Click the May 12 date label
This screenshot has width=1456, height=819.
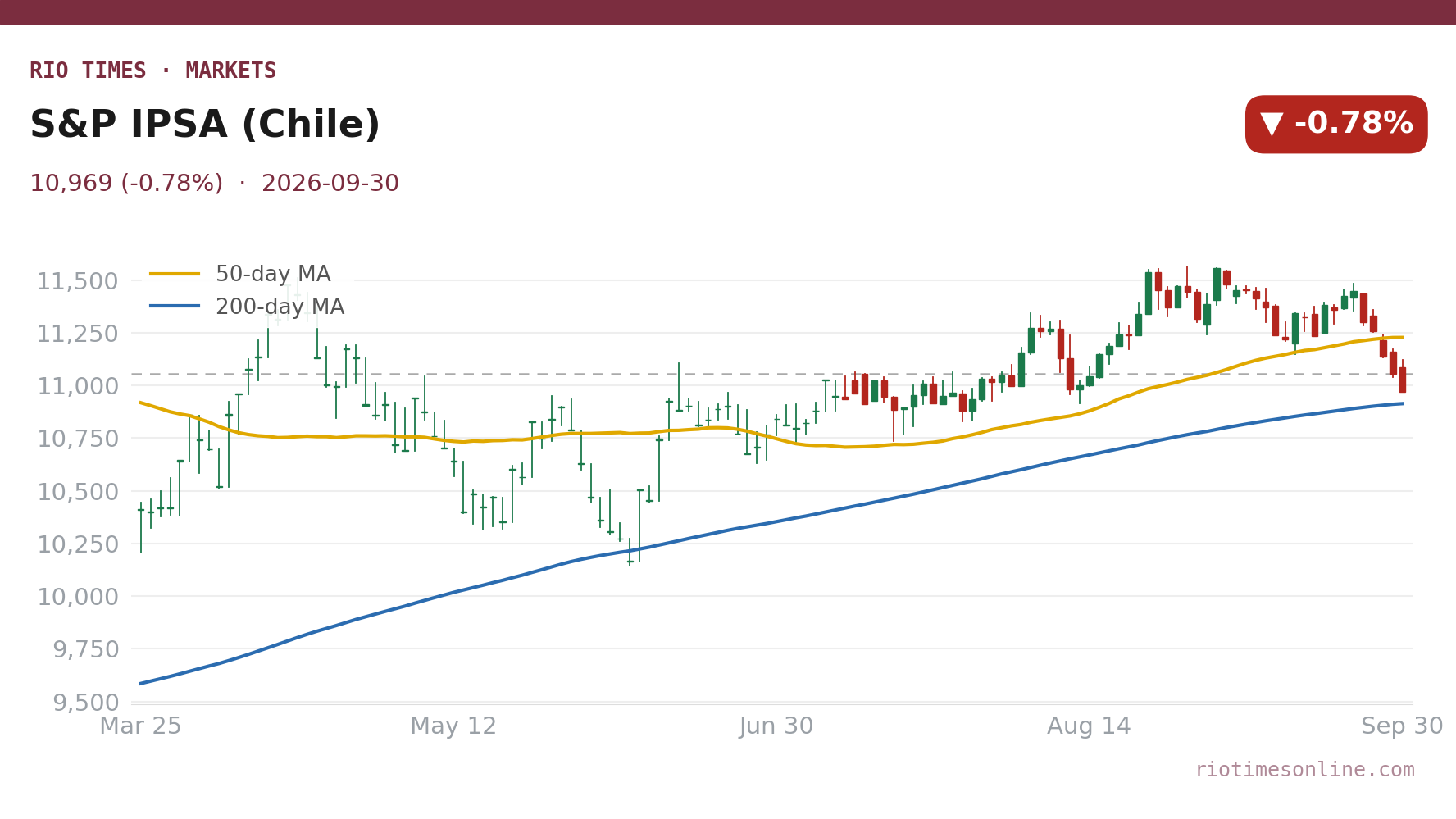coord(453,726)
